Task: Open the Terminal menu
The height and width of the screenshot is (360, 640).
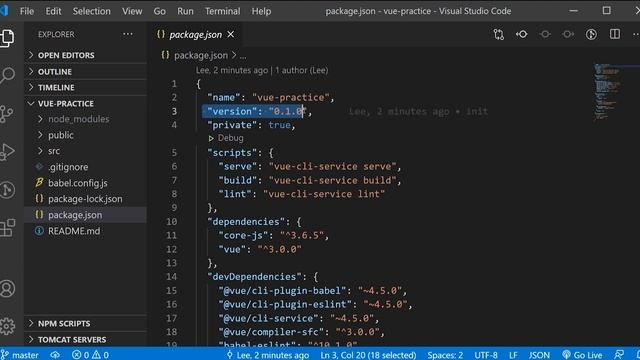Action: [x=222, y=11]
